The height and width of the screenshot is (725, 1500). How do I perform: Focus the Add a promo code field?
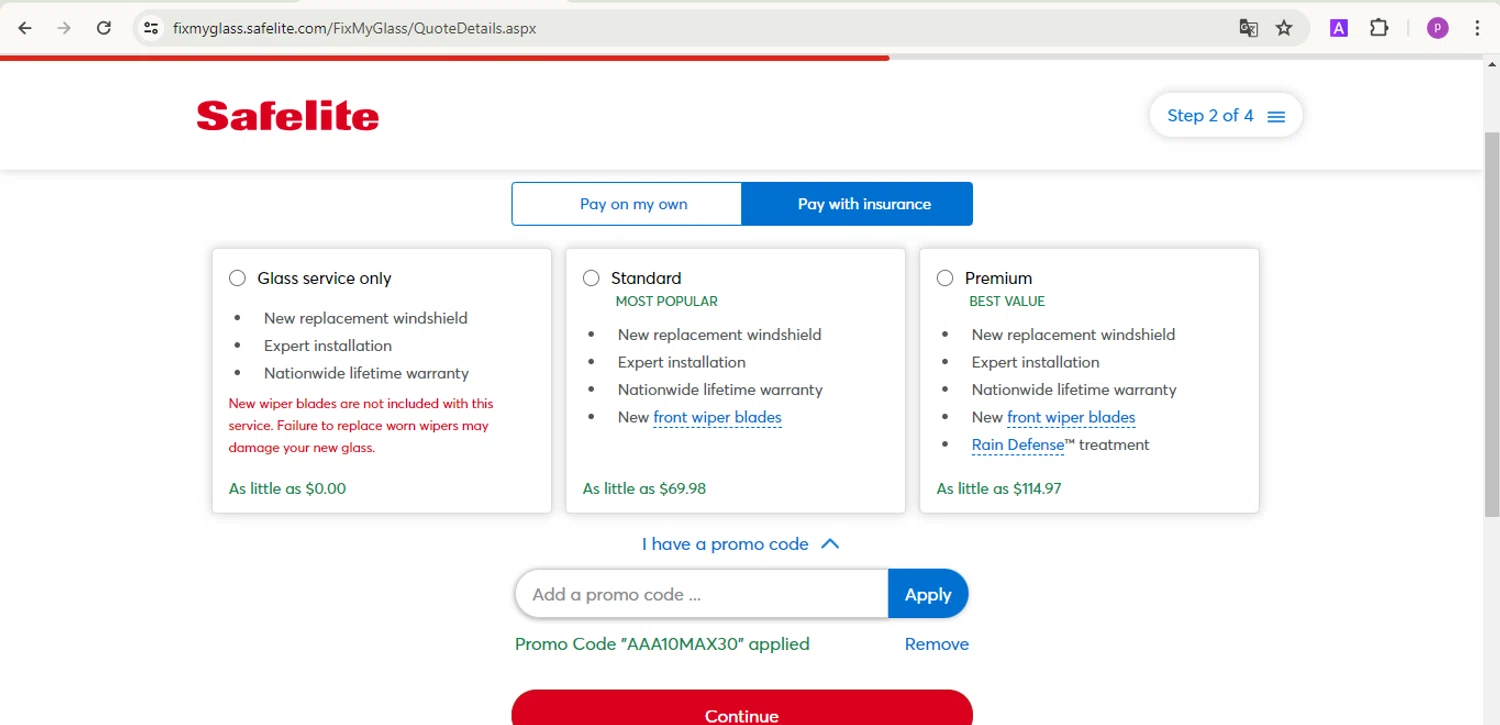(x=701, y=594)
